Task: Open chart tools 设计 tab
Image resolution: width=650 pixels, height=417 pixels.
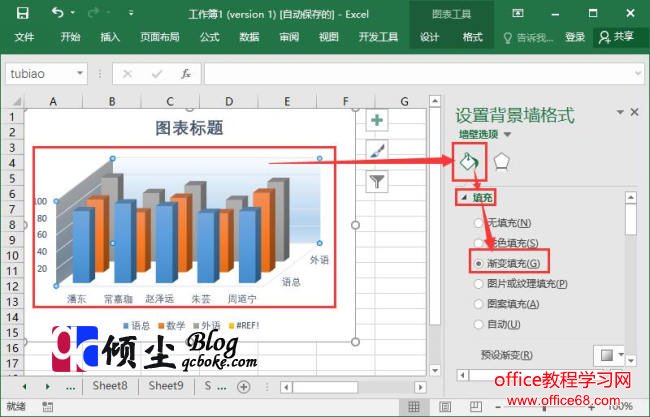Action: 429,37
